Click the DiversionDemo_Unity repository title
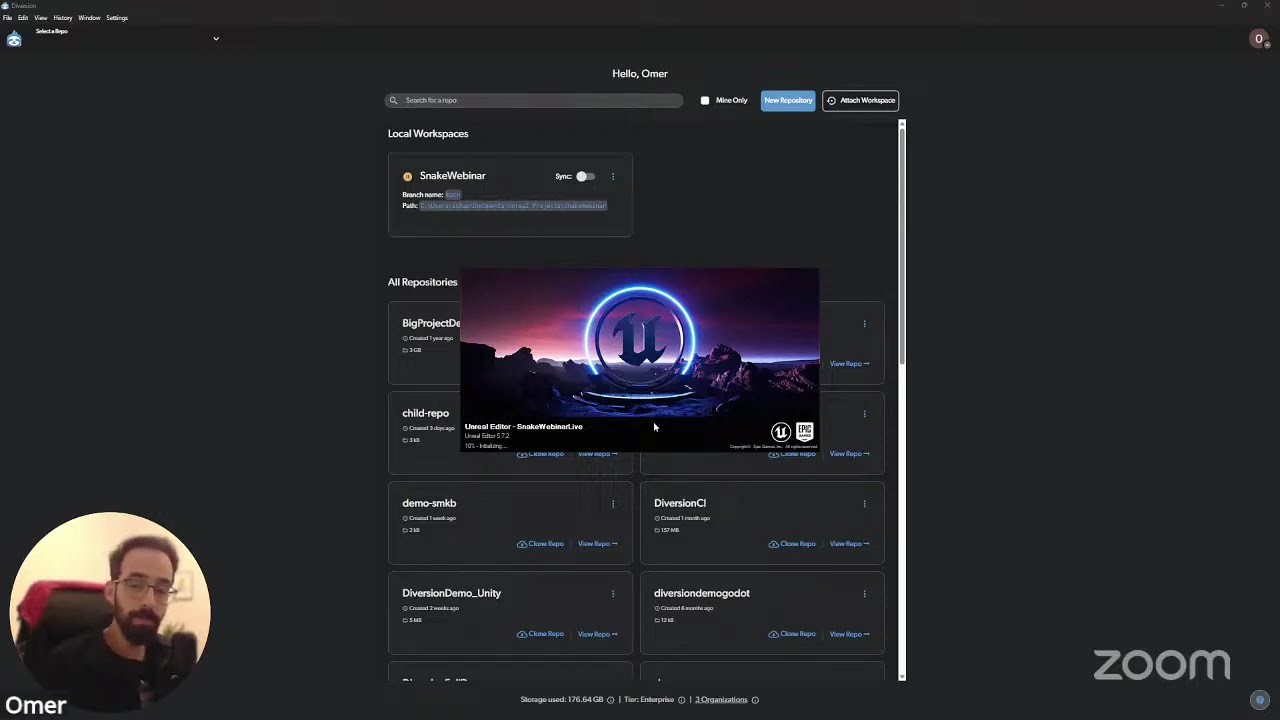The image size is (1280, 720). coord(451,593)
